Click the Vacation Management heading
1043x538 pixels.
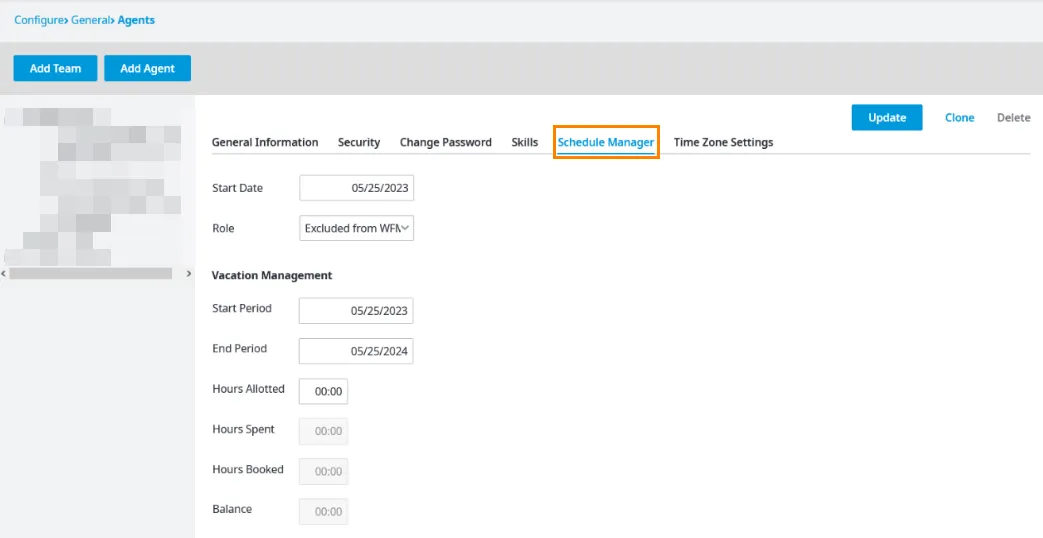pyautogui.click(x=272, y=275)
